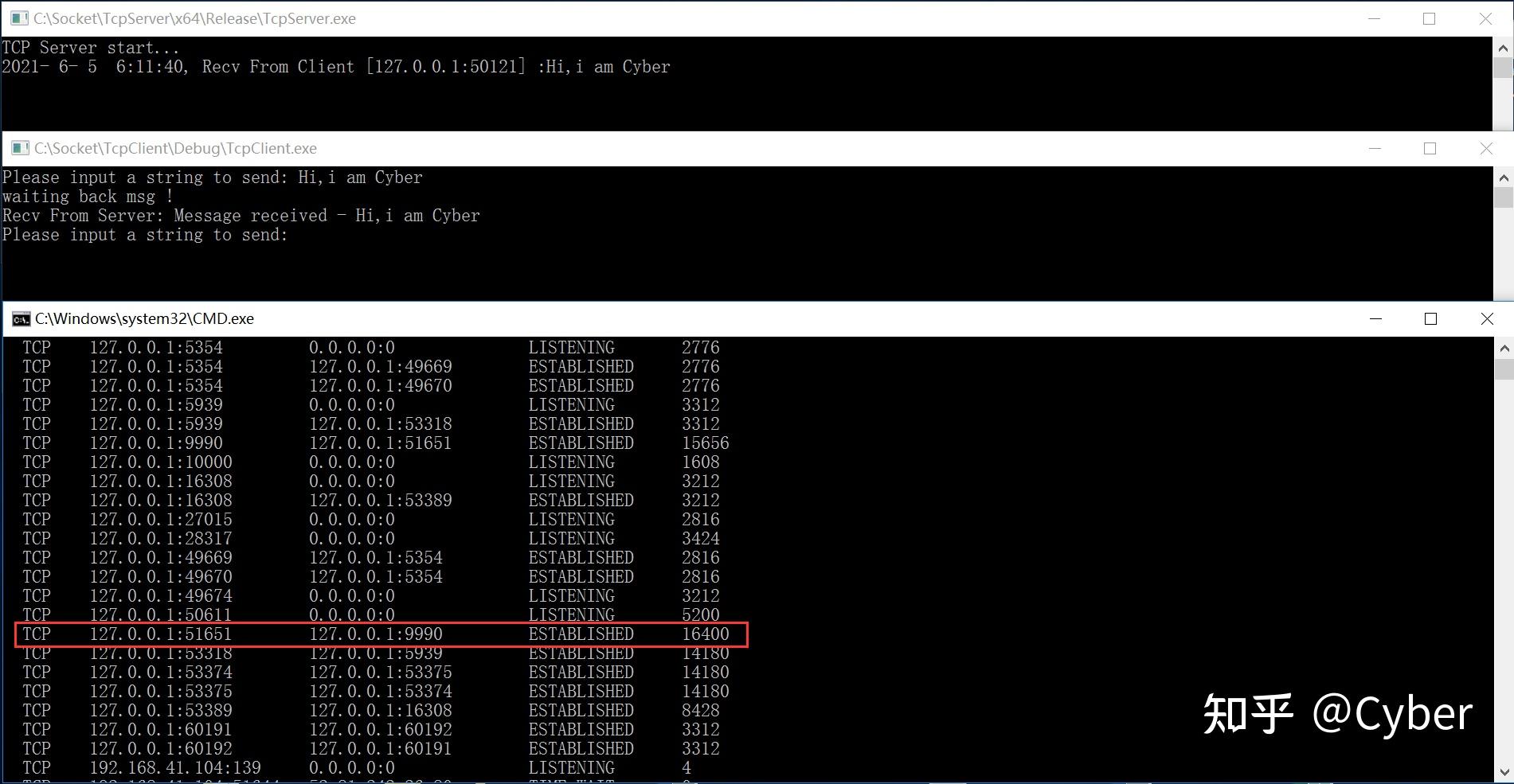This screenshot has height=784, width=1514.
Task: Click the TcpServer.exe title bar icon
Action: pyautogui.click(x=18, y=18)
